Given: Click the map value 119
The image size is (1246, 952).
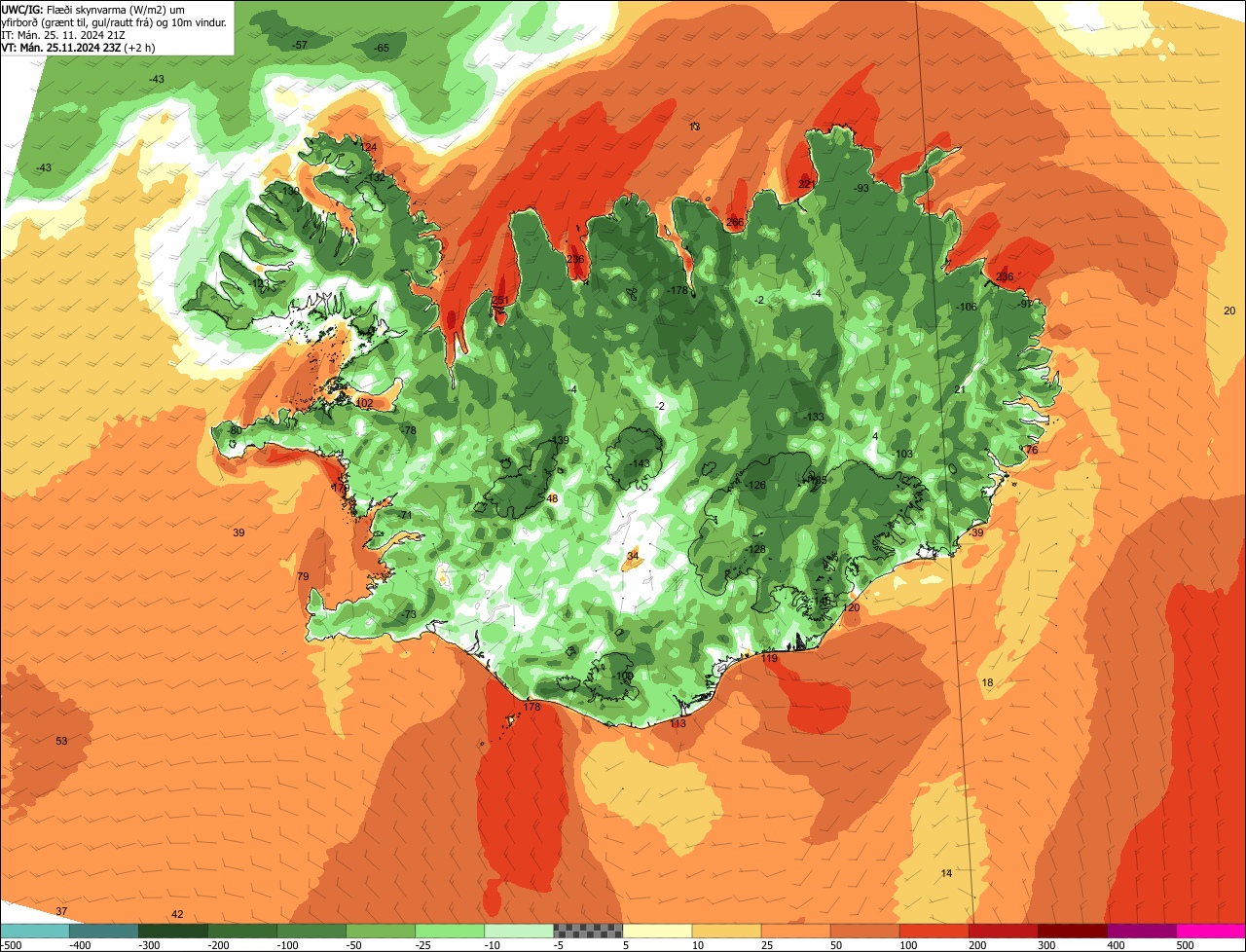Looking at the screenshot, I should [x=770, y=659].
